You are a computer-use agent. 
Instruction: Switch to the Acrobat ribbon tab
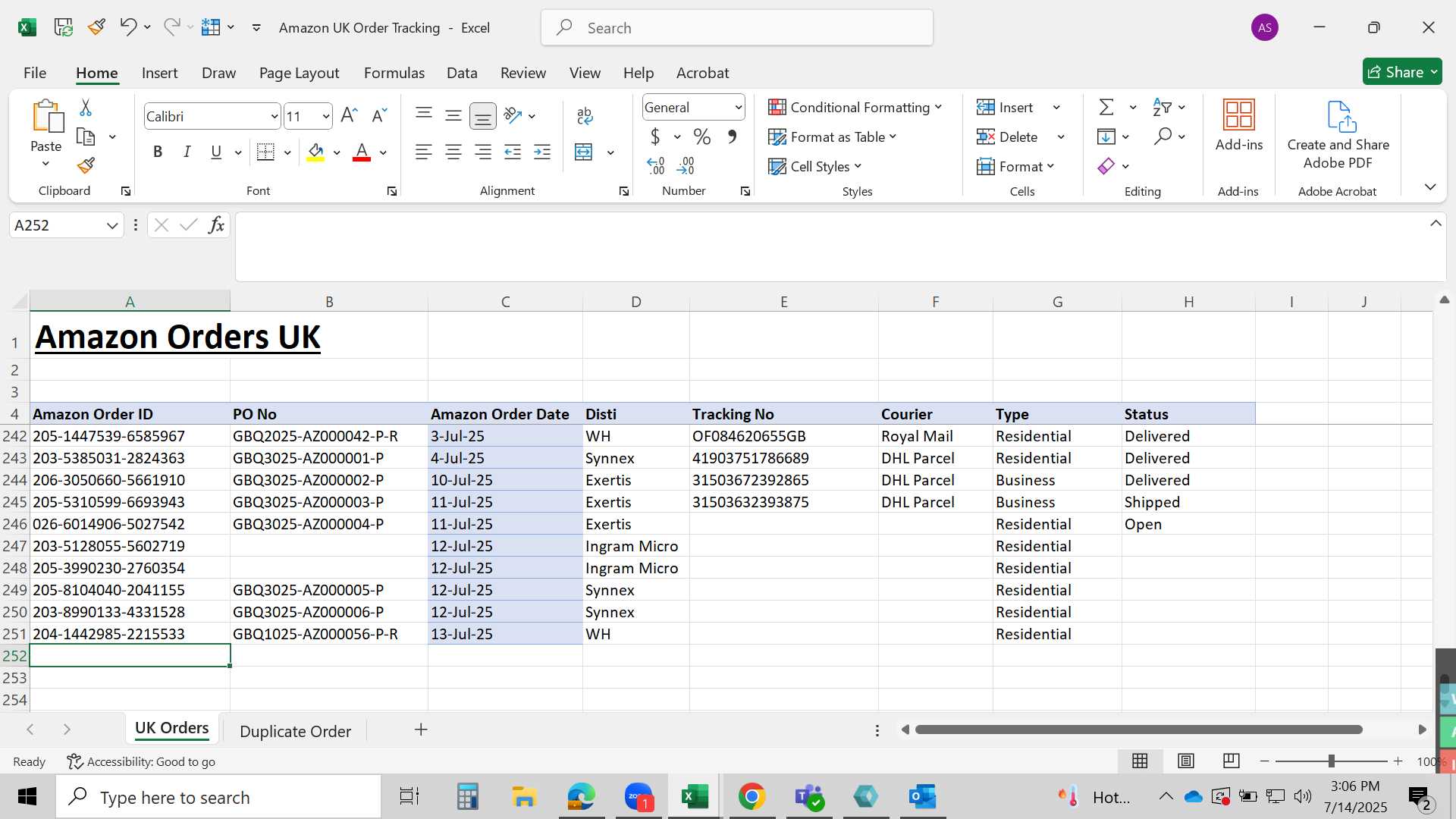coord(702,73)
